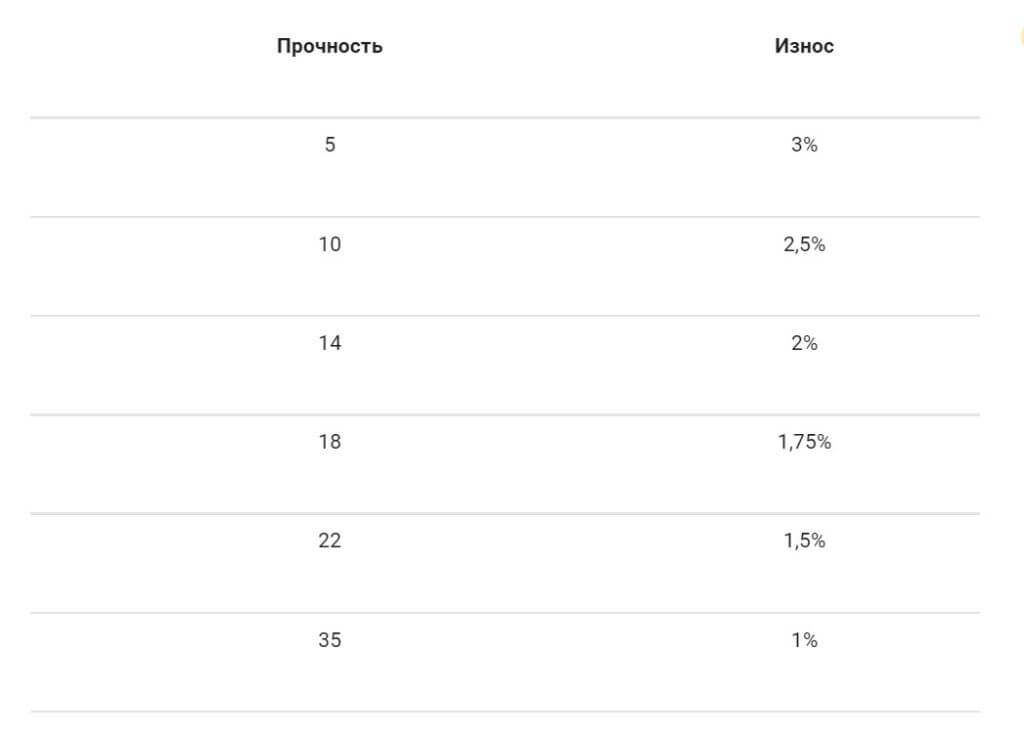
Task: Click the divider between rows 14 and 18
Action: (x=505, y=415)
